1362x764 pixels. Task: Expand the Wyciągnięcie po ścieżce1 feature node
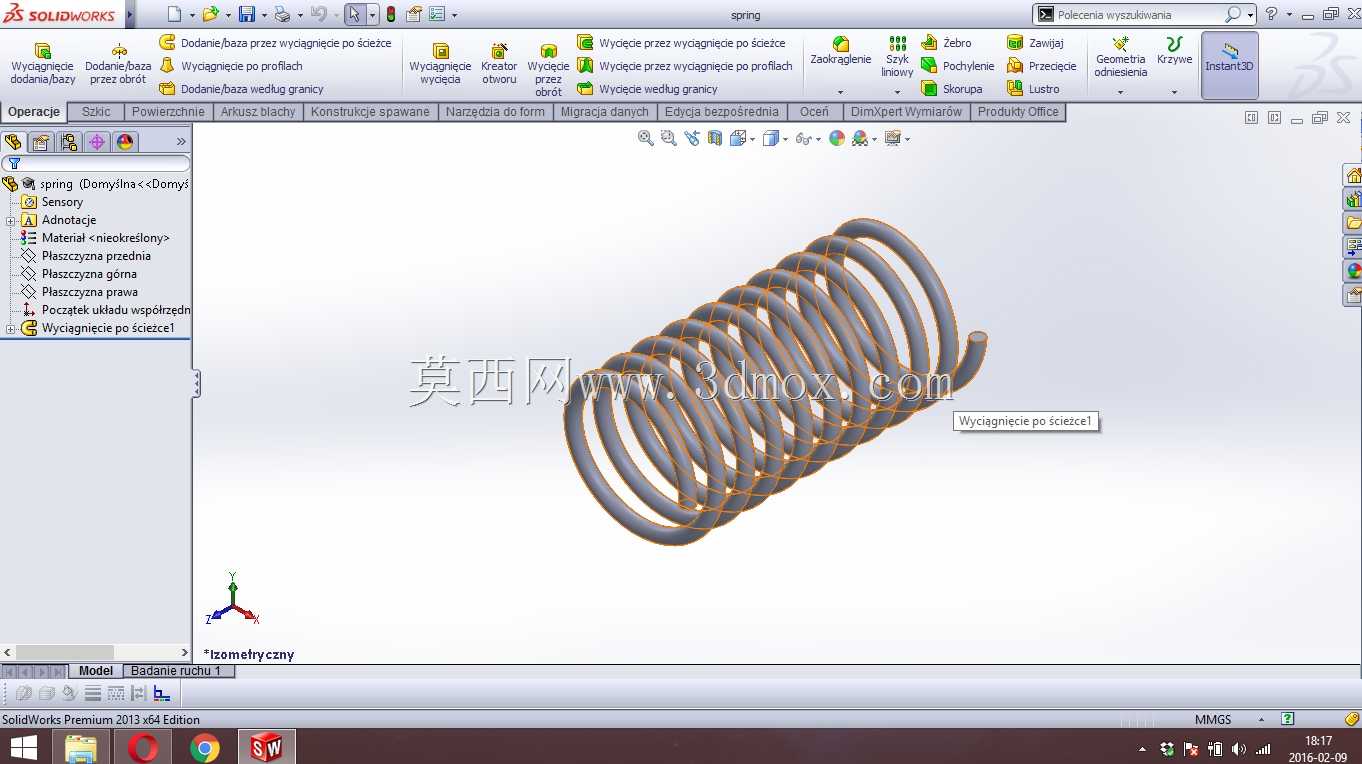pos(10,328)
